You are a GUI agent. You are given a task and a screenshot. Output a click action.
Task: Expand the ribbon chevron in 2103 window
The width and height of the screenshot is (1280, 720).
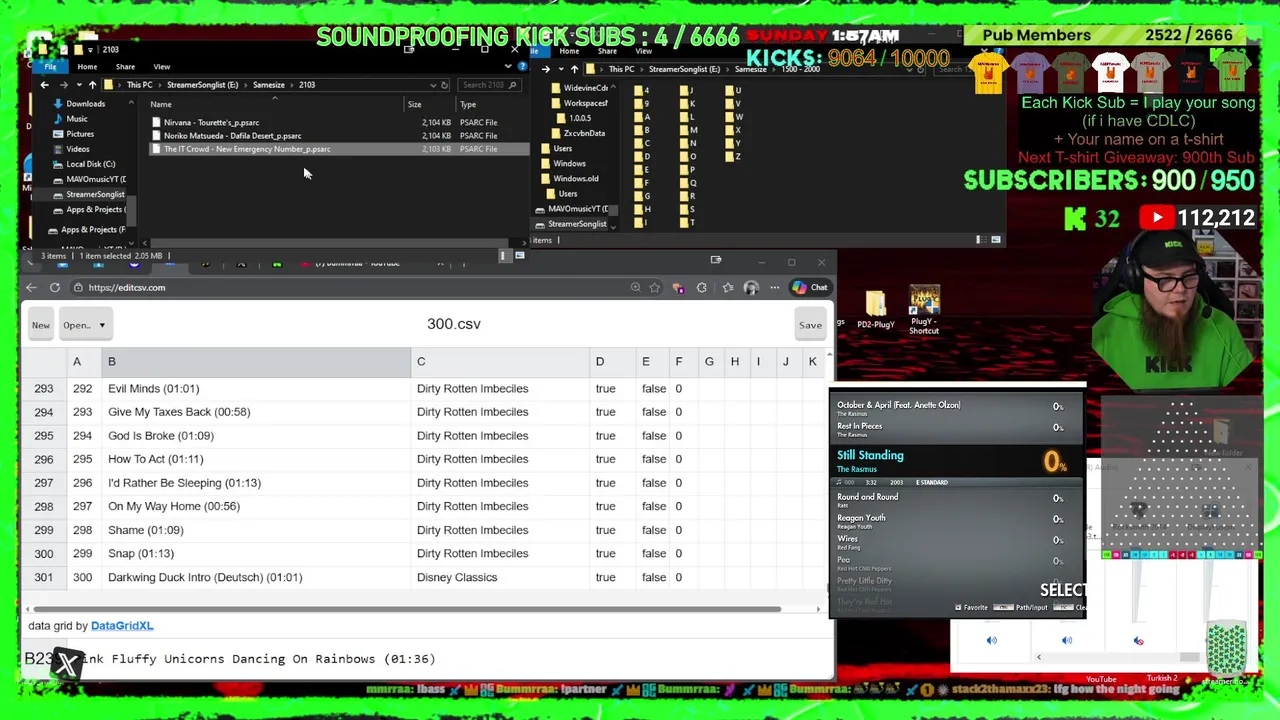pos(509,67)
